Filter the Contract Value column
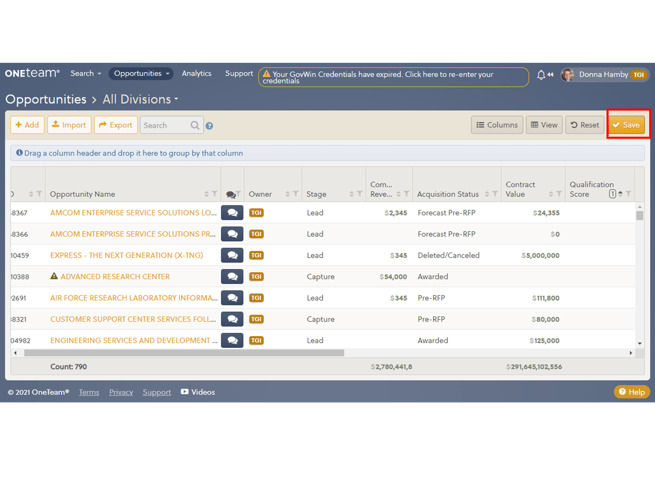The height and width of the screenshot is (479, 655). (559, 194)
